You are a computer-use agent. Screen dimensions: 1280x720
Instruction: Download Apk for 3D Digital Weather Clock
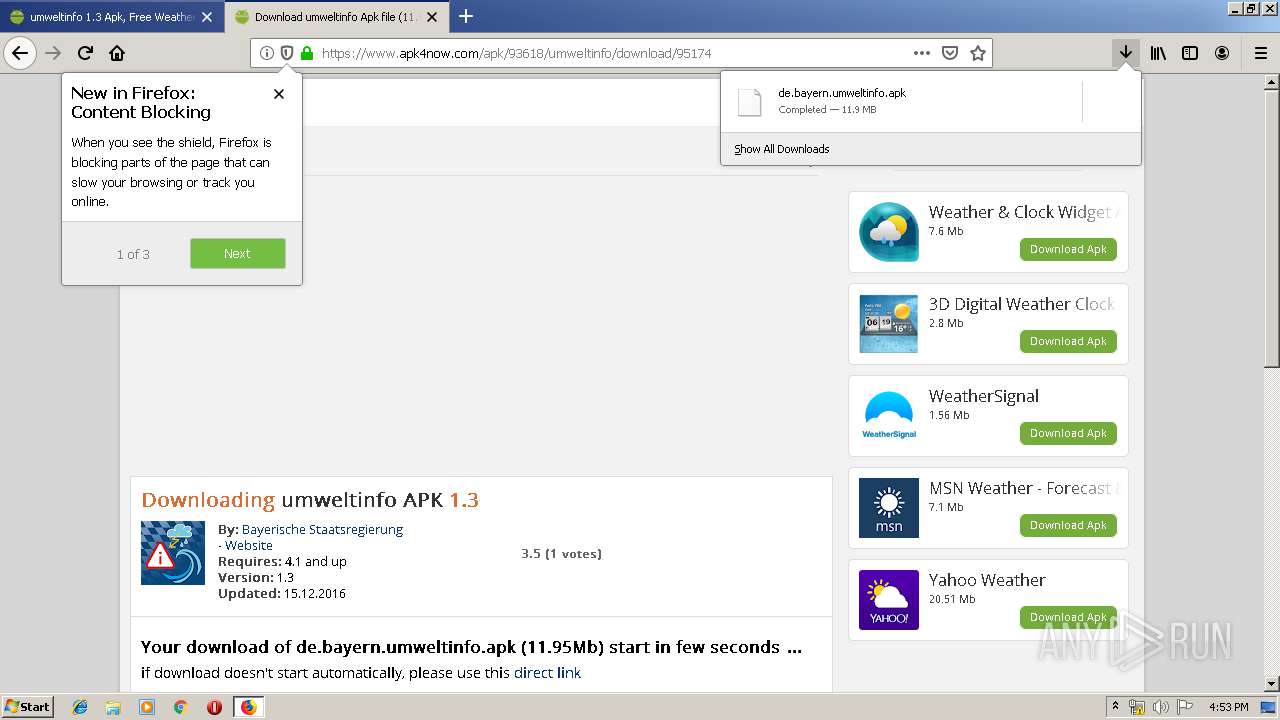1068,341
